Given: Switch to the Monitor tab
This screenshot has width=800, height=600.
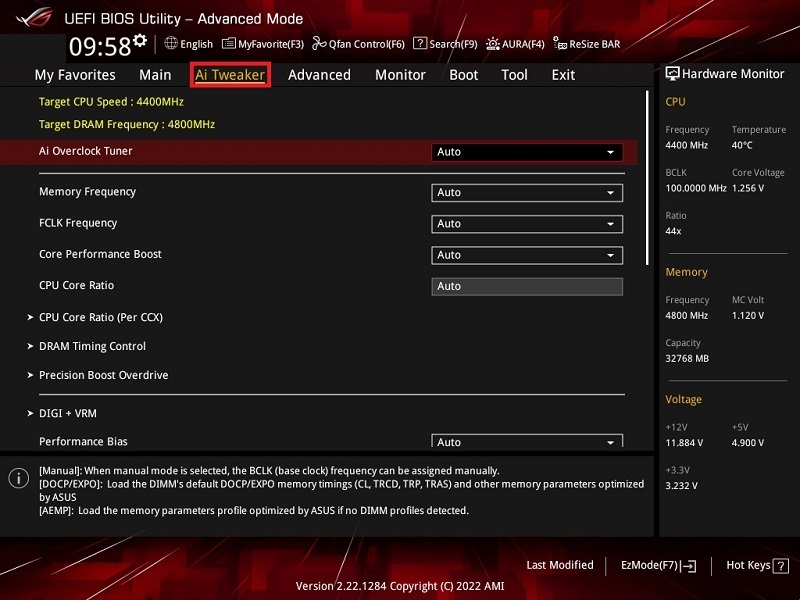Looking at the screenshot, I should pyautogui.click(x=400, y=75).
